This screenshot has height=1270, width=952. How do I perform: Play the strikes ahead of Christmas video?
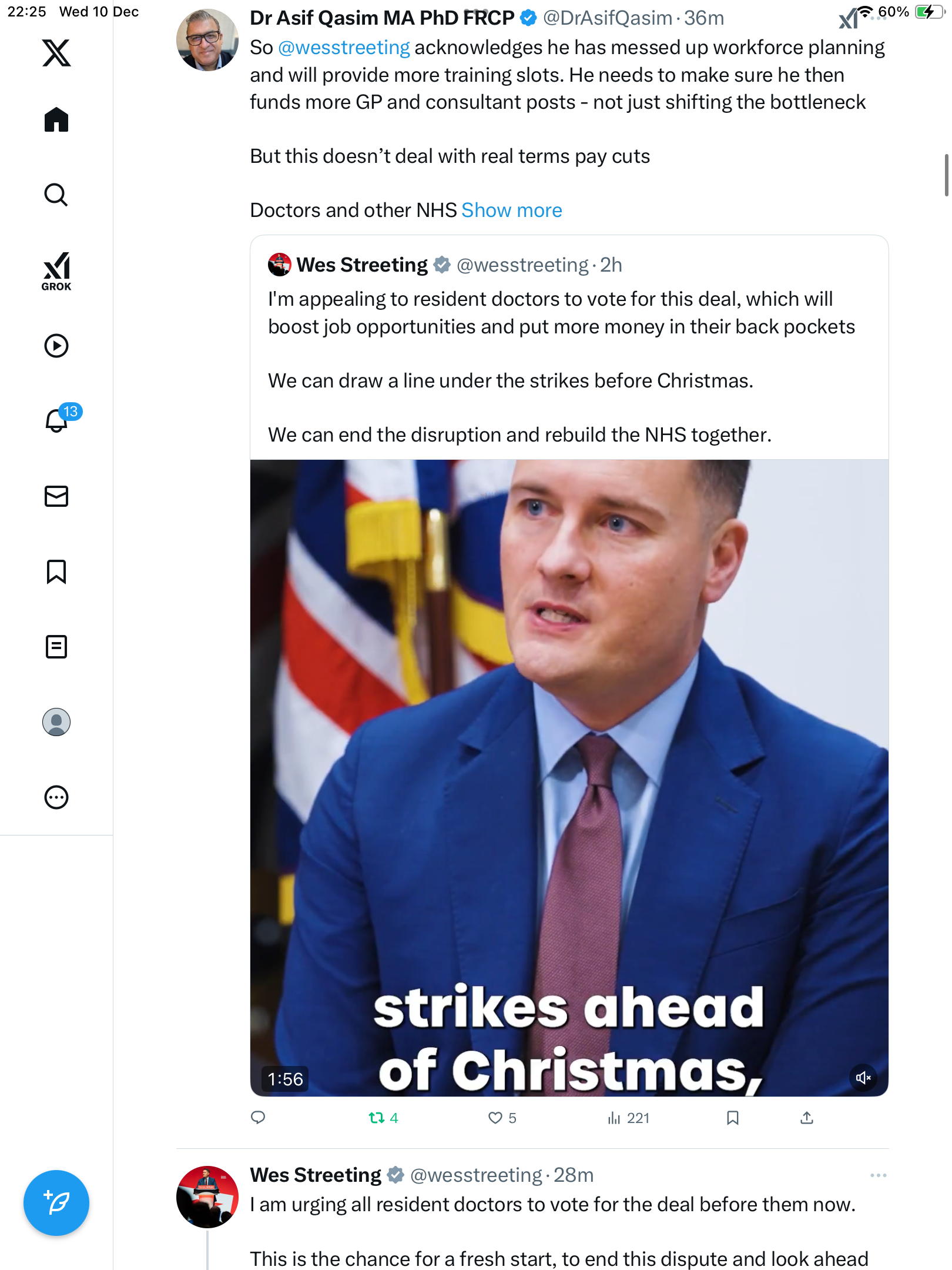(x=569, y=778)
